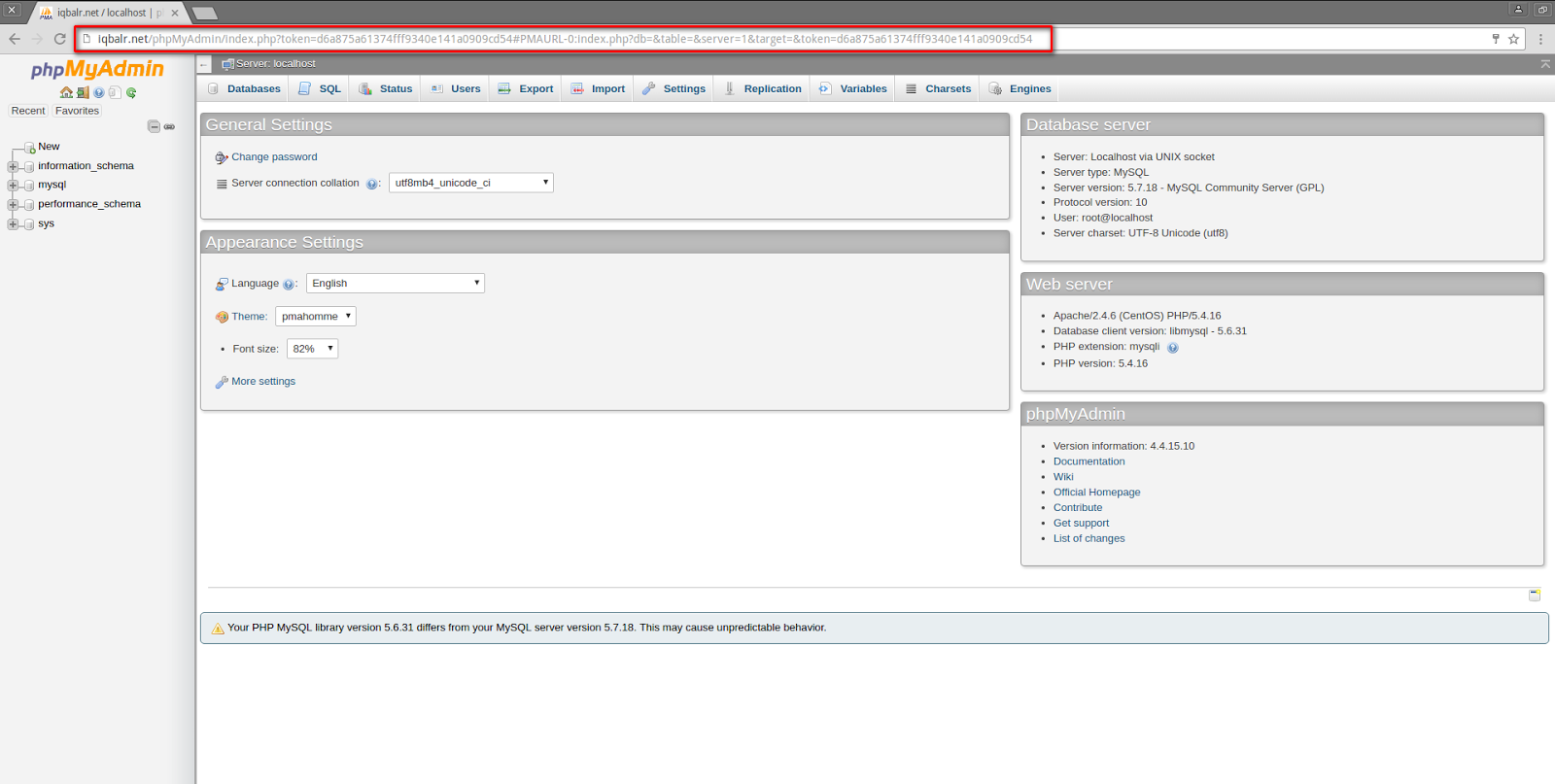
Task: Click the New database cylinder icon
Action: (30, 148)
